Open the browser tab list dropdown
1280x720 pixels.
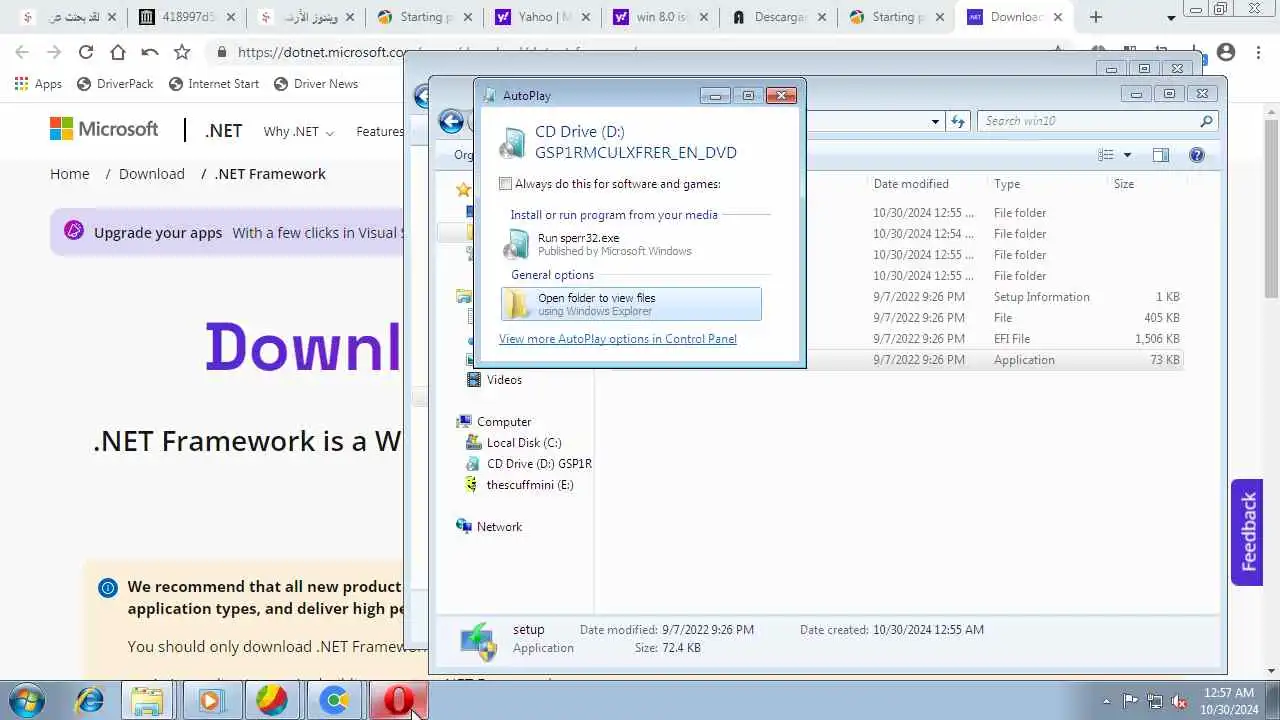pos(1172,18)
